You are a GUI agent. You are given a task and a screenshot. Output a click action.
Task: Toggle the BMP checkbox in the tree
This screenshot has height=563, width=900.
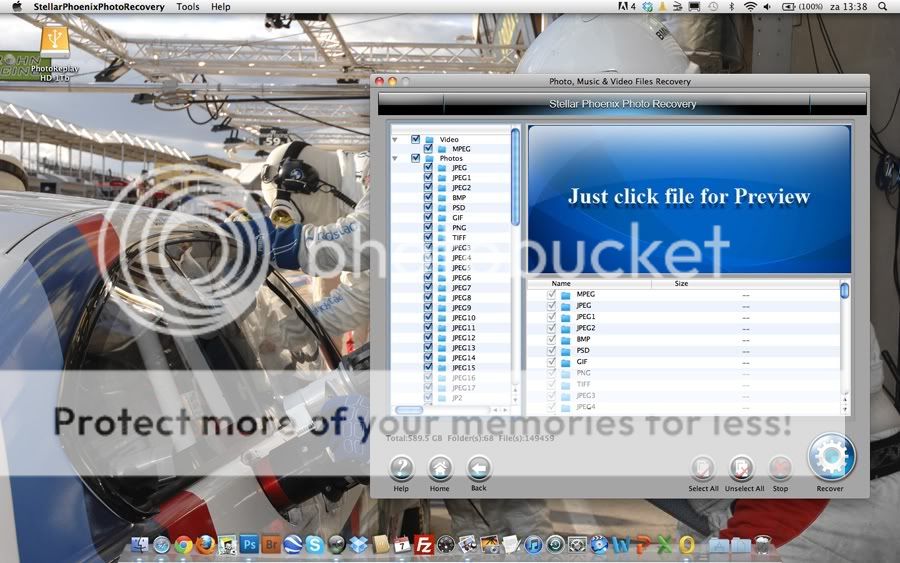(428, 198)
